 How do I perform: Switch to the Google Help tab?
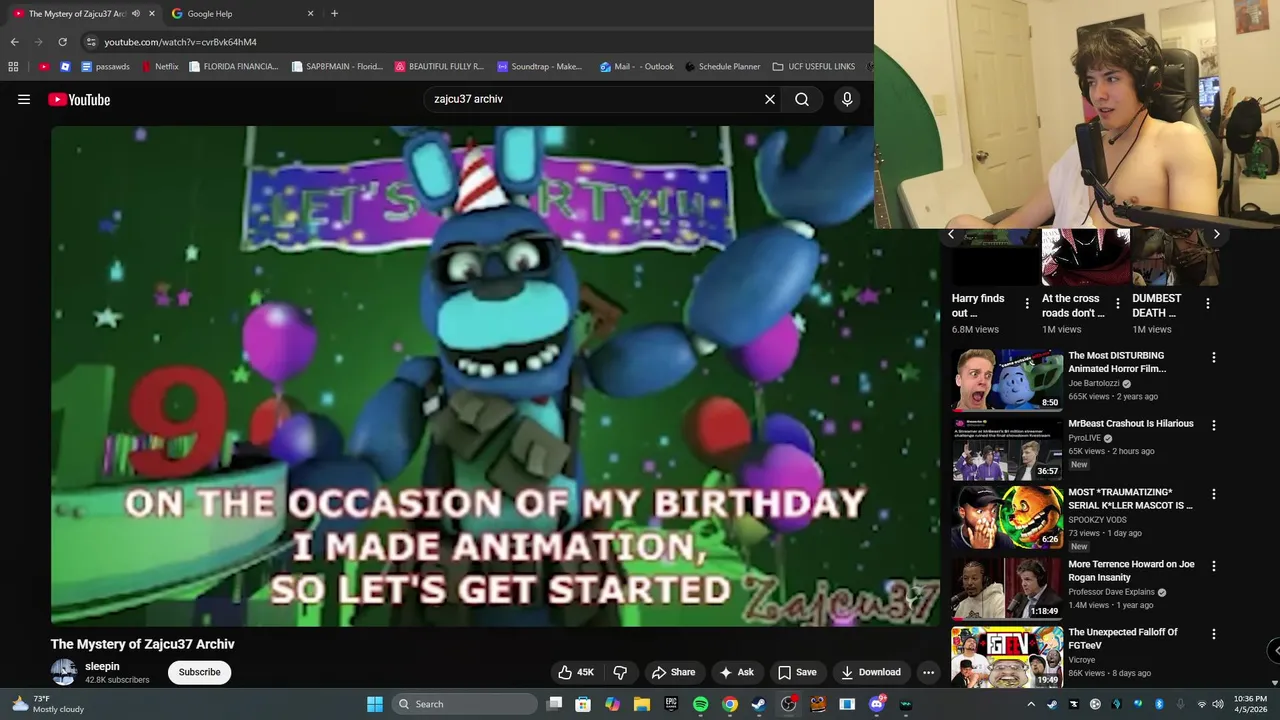point(243,13)
